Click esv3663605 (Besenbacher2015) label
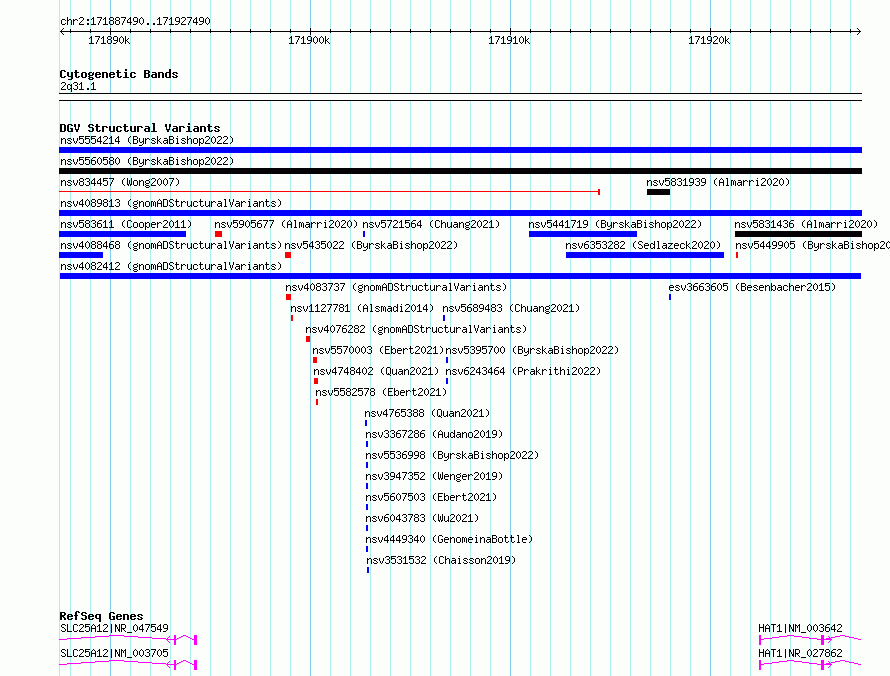 click(x=752, y=287)
